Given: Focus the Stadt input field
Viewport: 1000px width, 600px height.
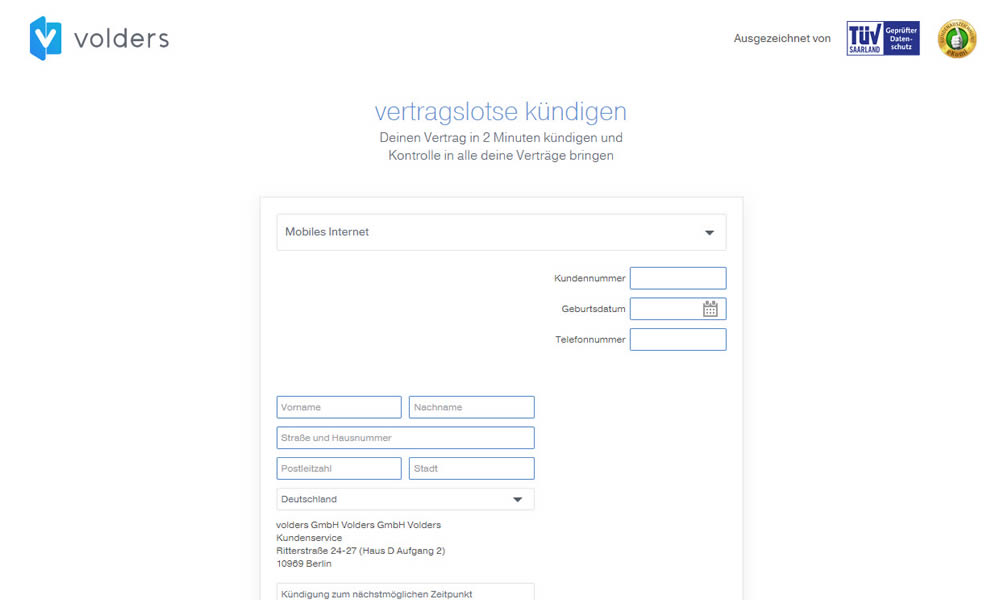Looking at the screenshot, I should (x=471, y=468).
